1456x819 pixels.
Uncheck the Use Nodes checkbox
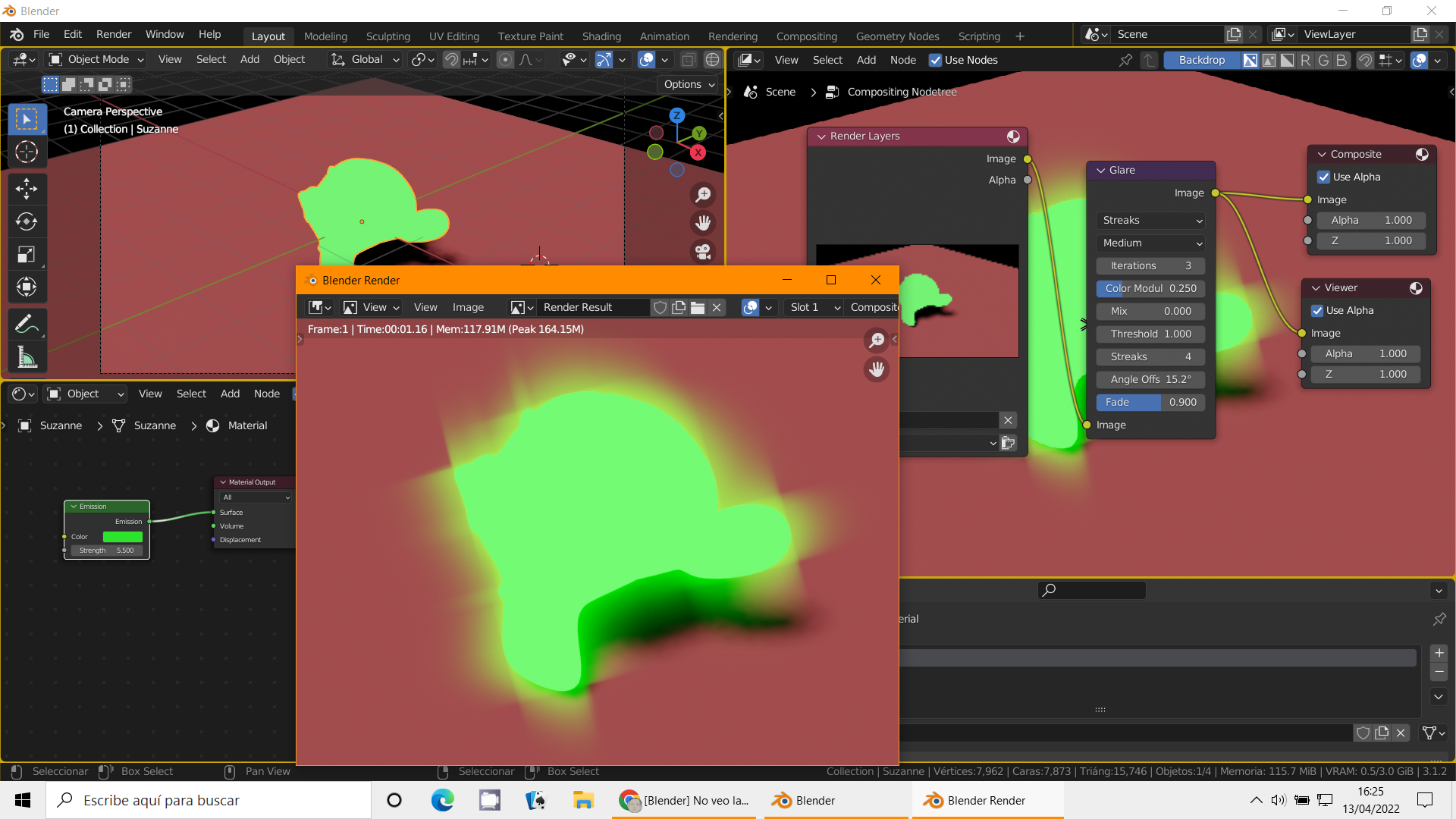coord(936,60)
